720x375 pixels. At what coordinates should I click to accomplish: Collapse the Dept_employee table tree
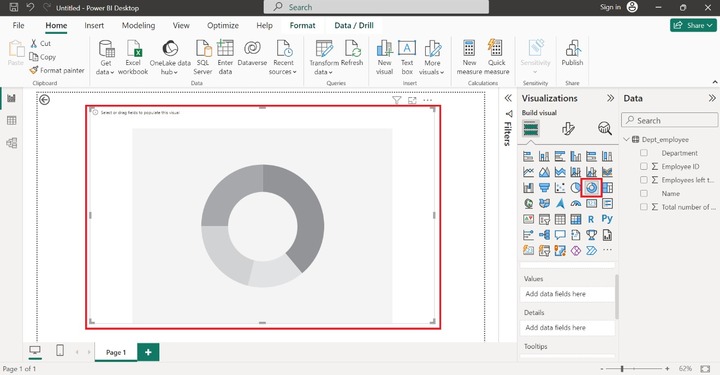tap(626, 139)
